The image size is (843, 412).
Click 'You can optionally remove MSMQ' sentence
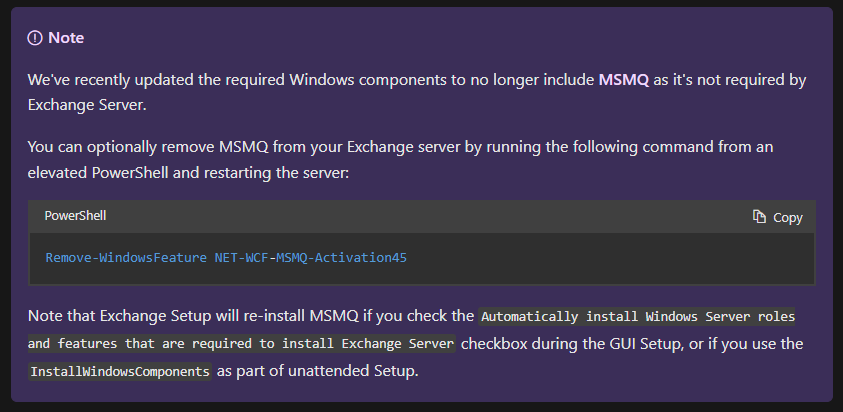point(148,147)
